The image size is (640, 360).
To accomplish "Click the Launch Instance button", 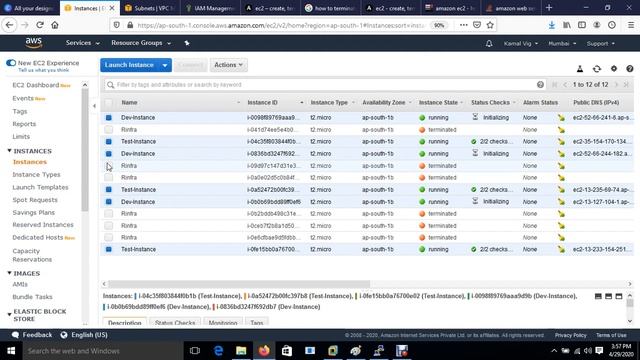I will [x=129, y=65].
